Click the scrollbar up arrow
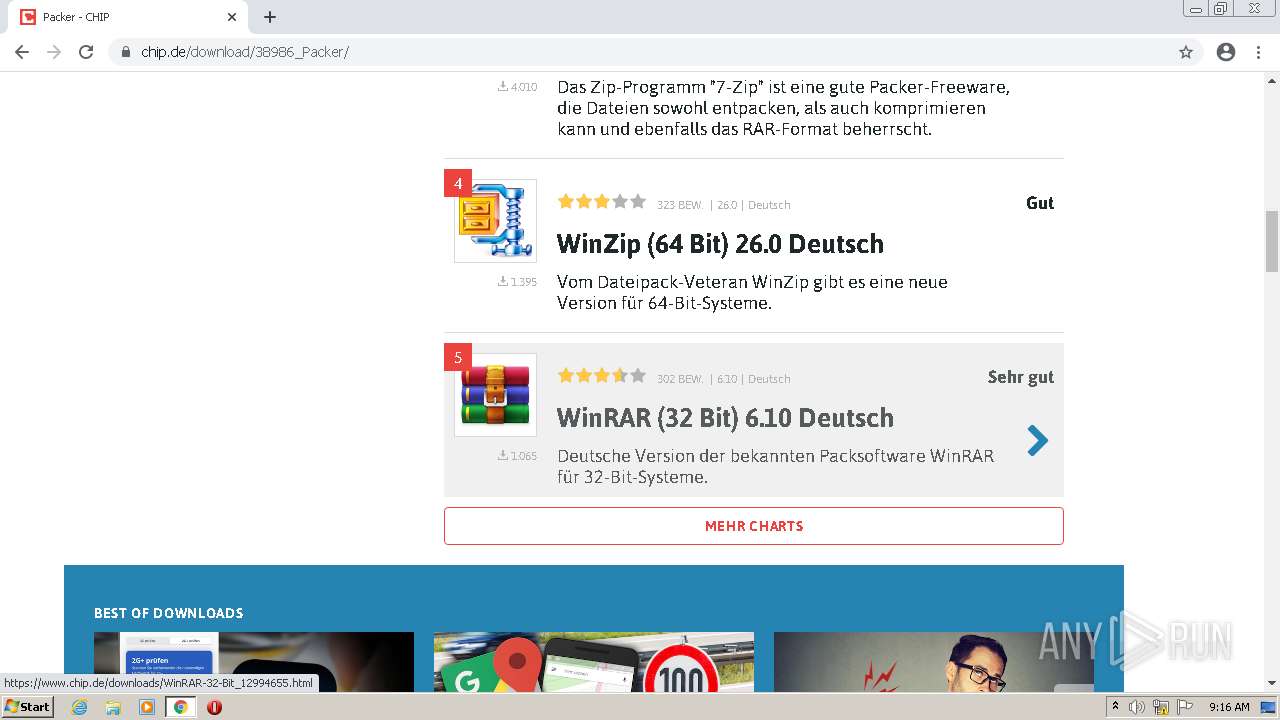This screenshot has height=720, width=1280. 1272,80
